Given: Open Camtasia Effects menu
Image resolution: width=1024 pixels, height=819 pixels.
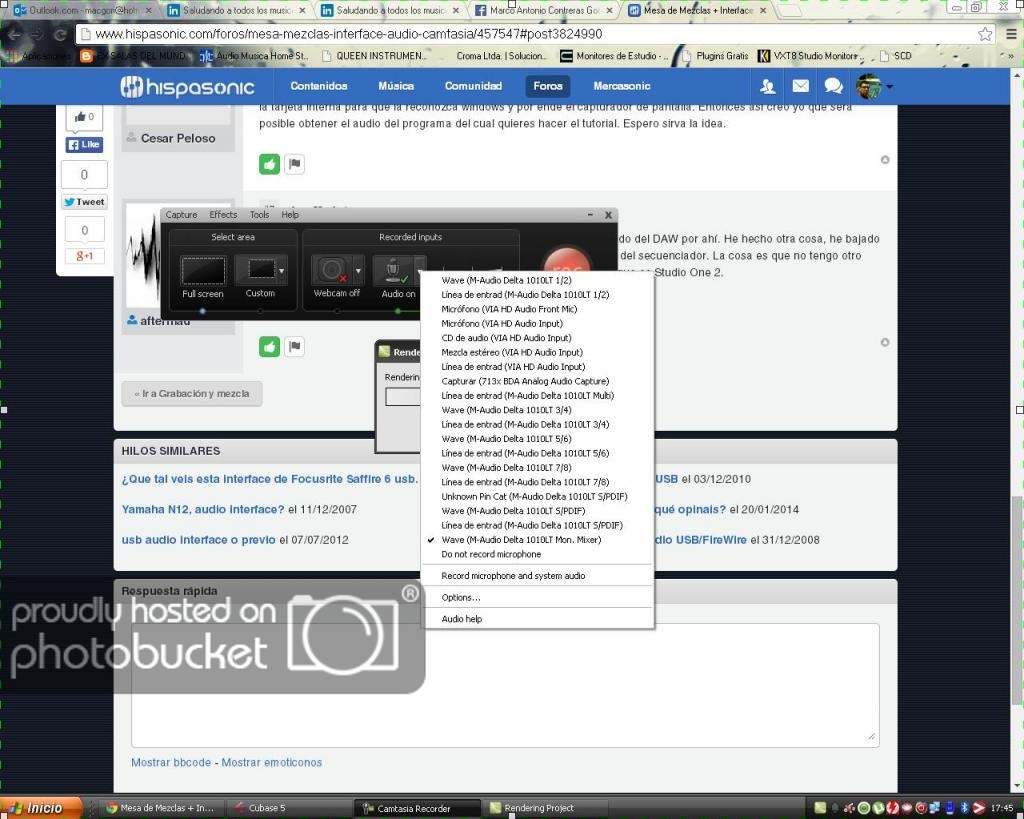Looking at the screenshot, I should (x=223, y=215).
